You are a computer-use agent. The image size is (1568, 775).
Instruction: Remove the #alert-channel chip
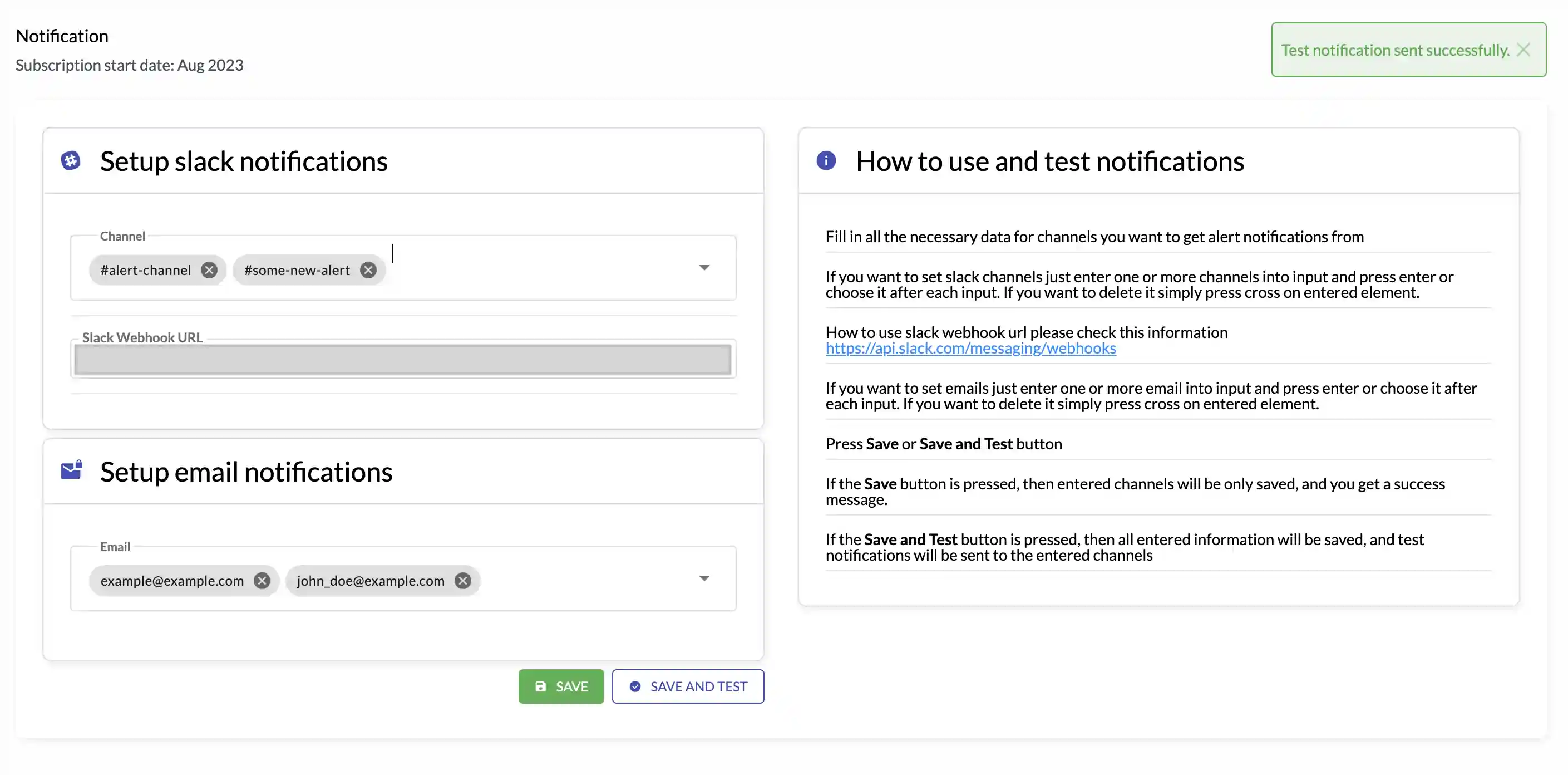pyautogui.click(x=209, y=270)
